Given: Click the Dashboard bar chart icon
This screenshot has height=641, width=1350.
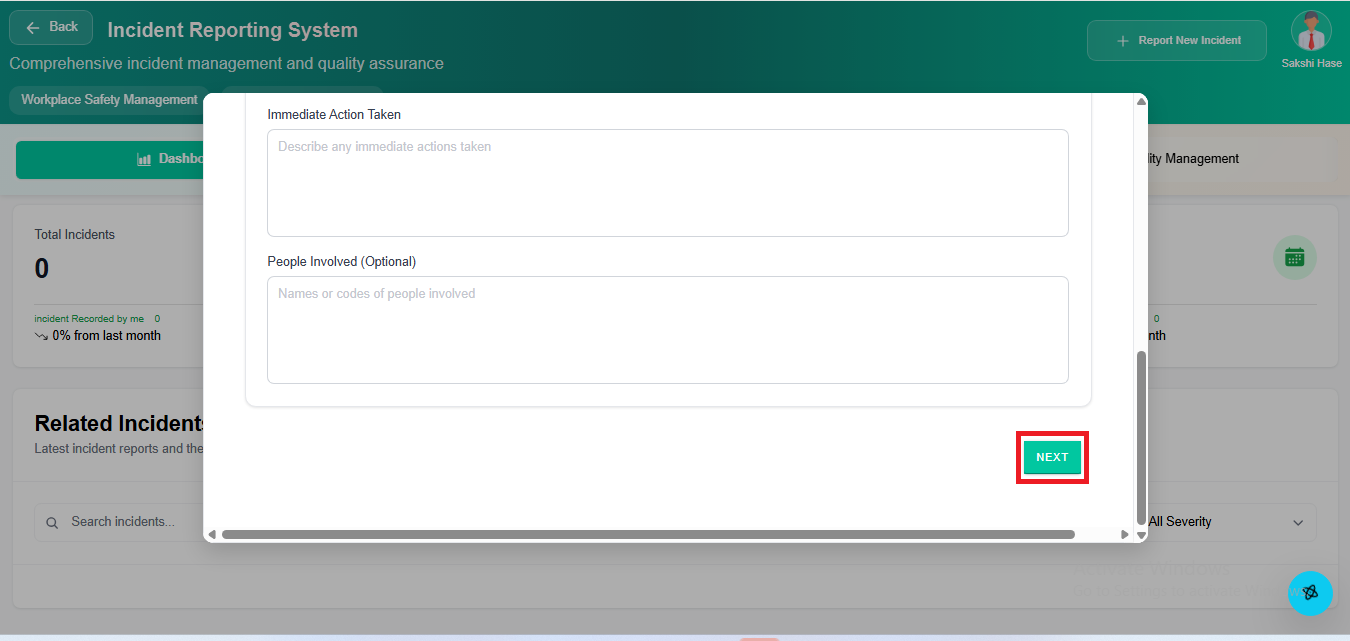Looking at the screenshot, I should (144, 159).
